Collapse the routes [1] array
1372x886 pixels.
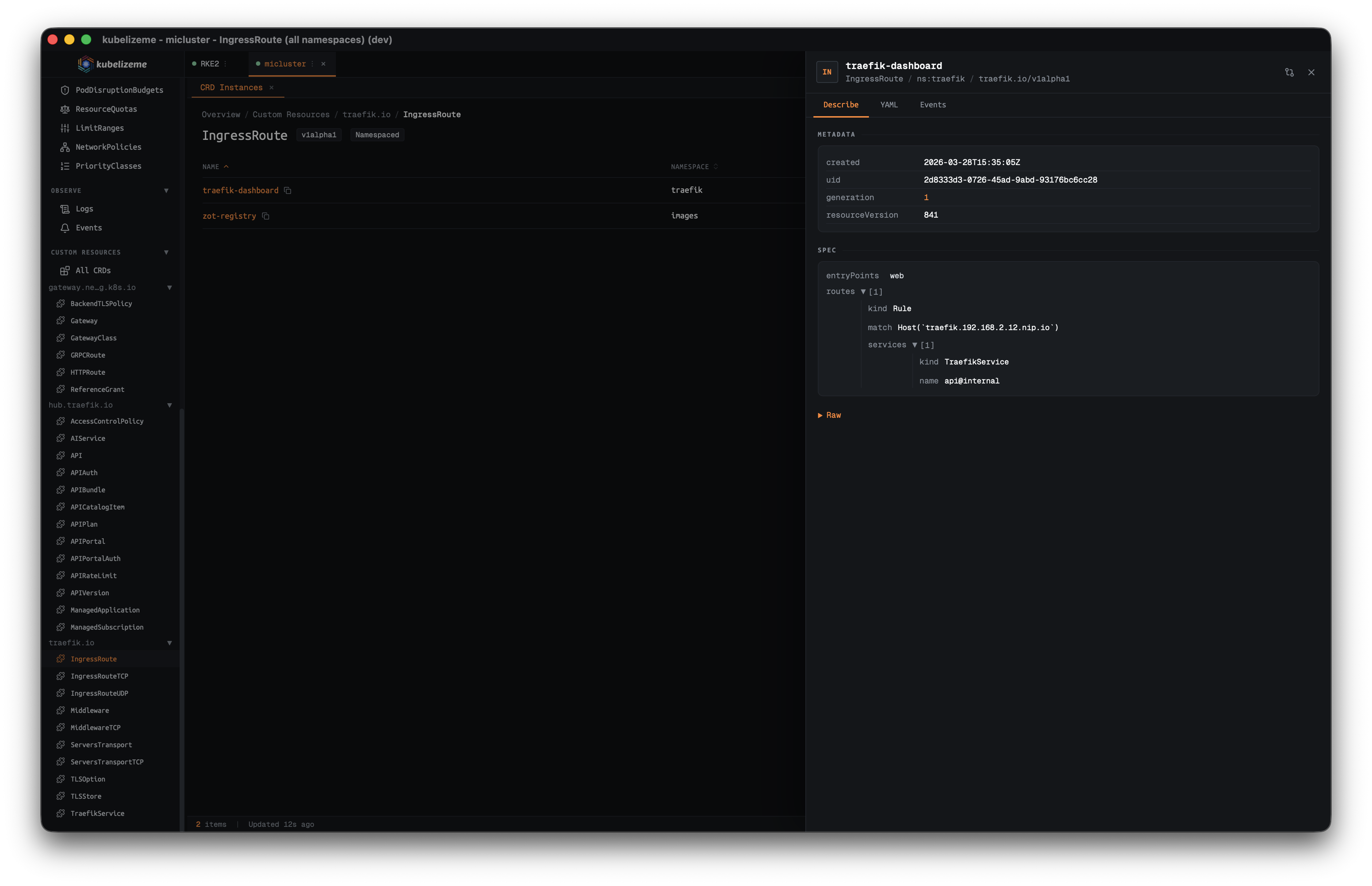tap(863, 292)
